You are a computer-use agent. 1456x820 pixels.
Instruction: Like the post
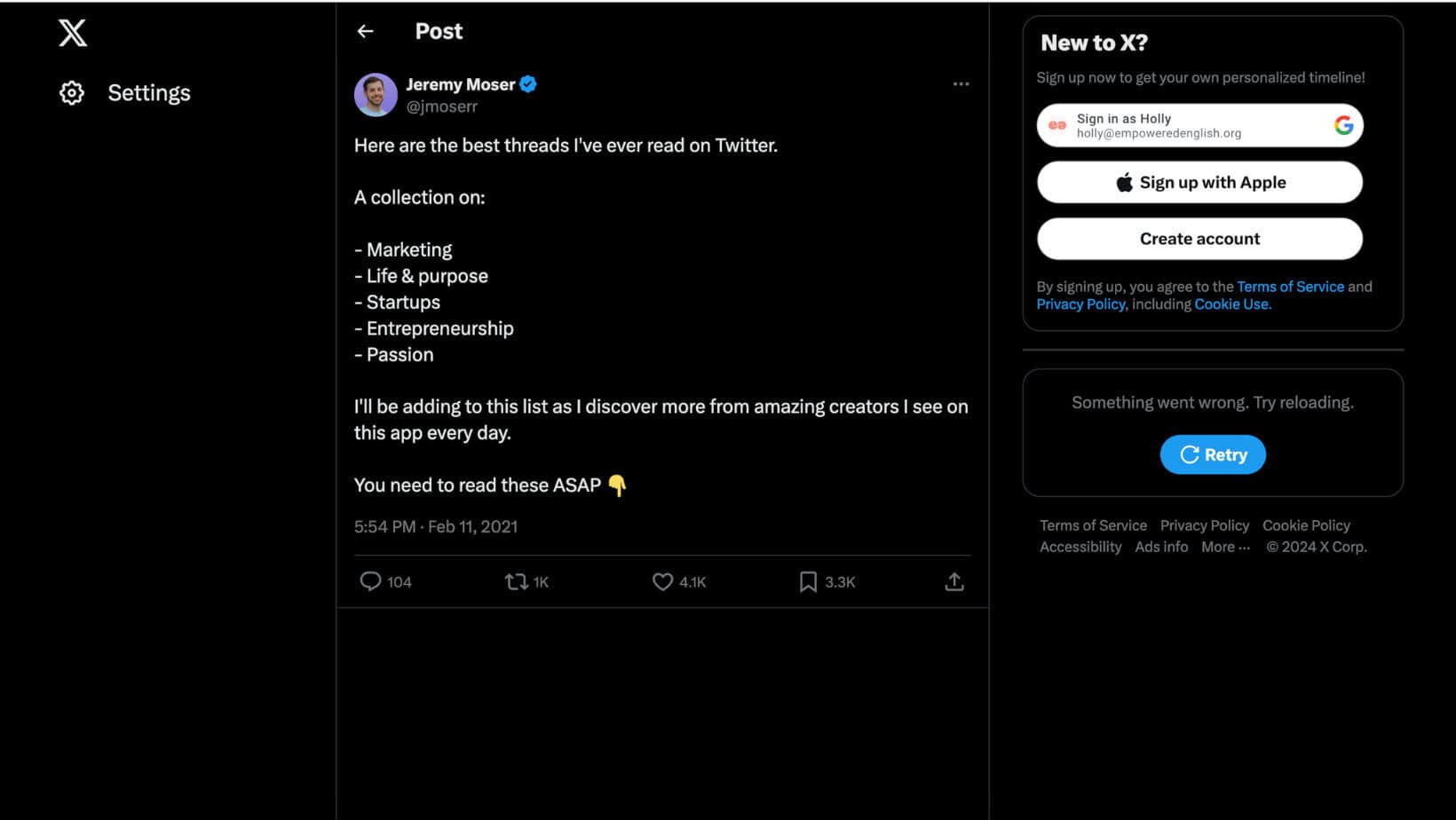click(661, 581)
